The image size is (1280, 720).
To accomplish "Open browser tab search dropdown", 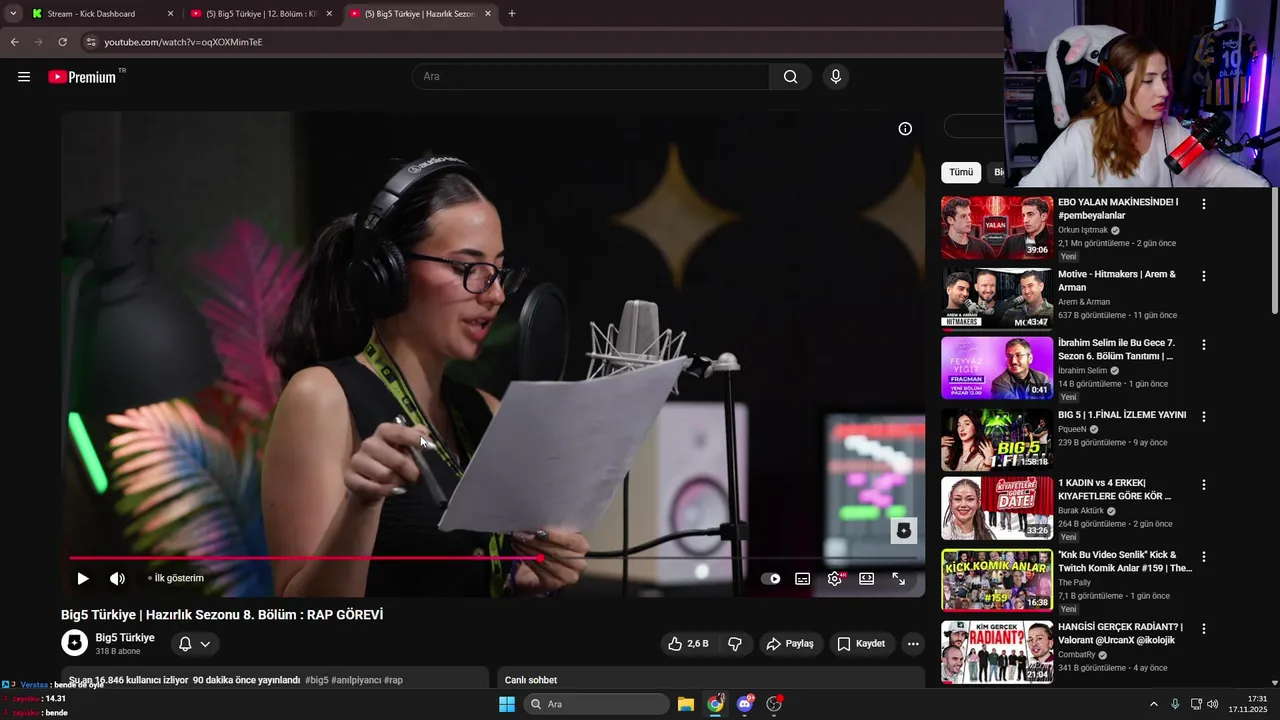I will [13, 14].
